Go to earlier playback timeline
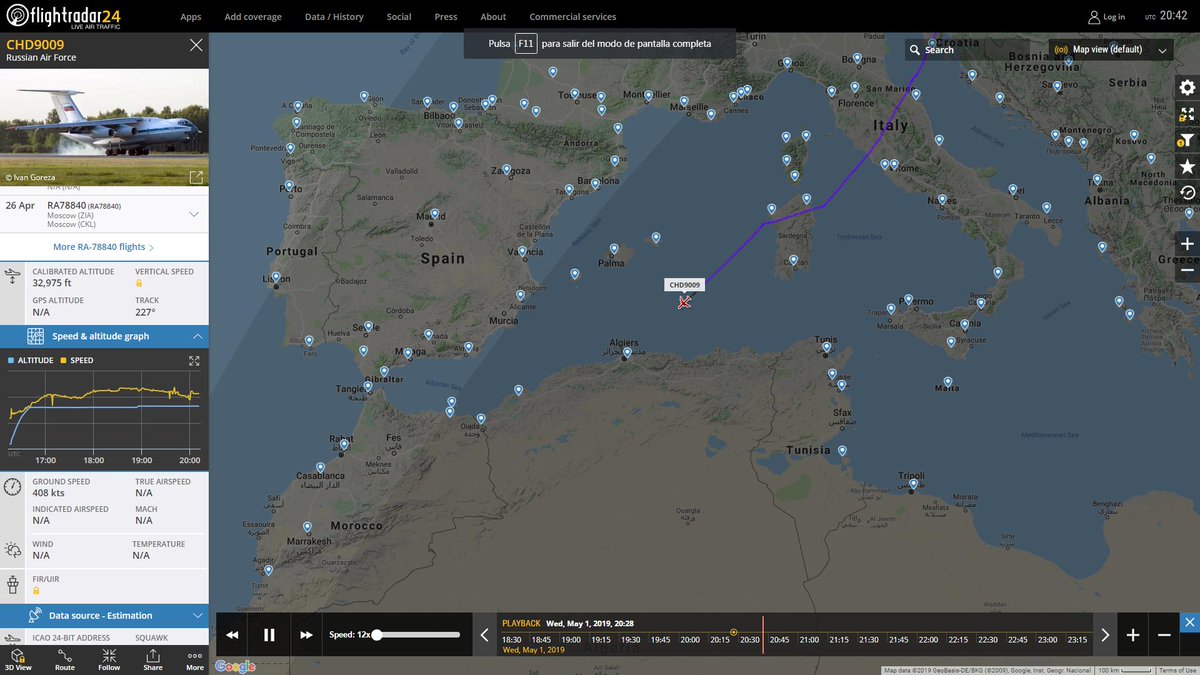Image resolution: width=1200 pixels, height=675 pixels. tap(485, 635)
